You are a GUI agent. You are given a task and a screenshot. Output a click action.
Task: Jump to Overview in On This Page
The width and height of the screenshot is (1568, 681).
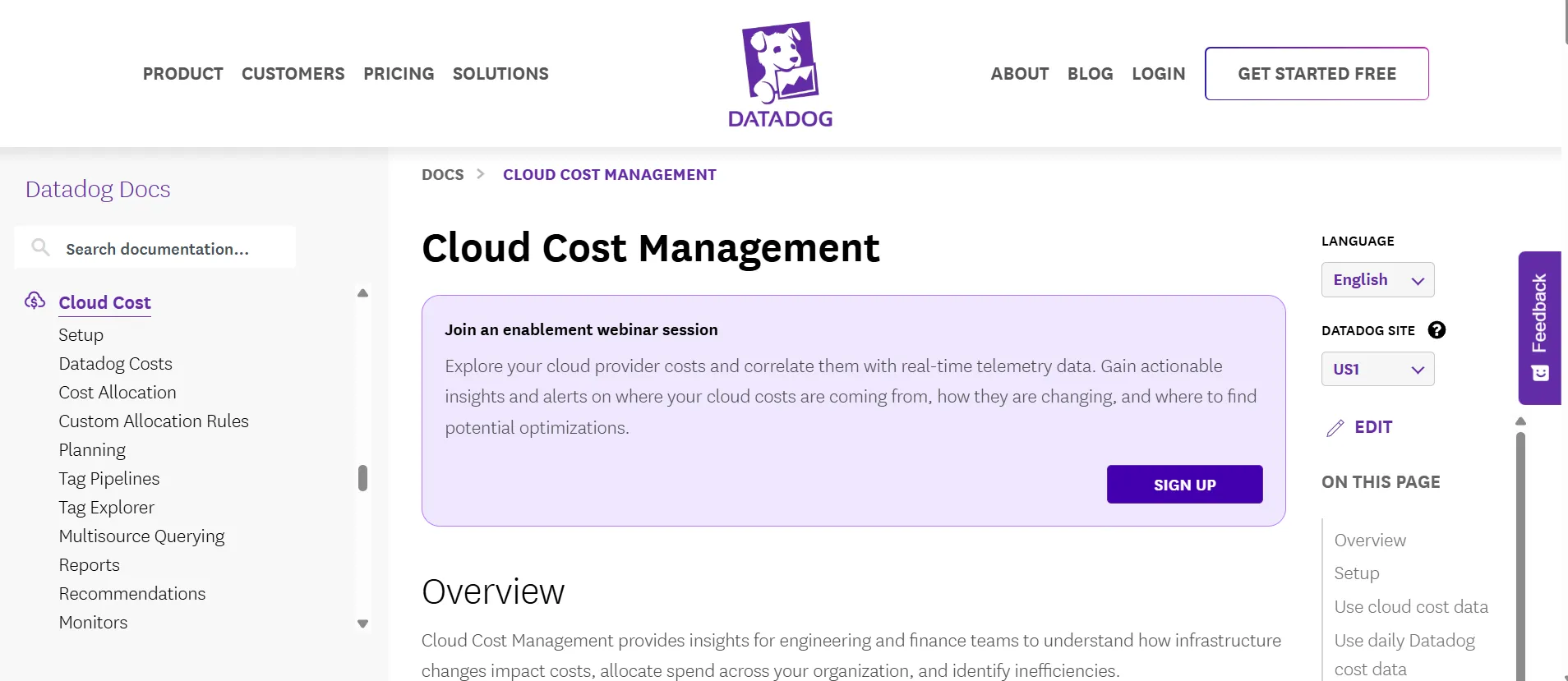pyautogui.click(x=1370, y=541)
